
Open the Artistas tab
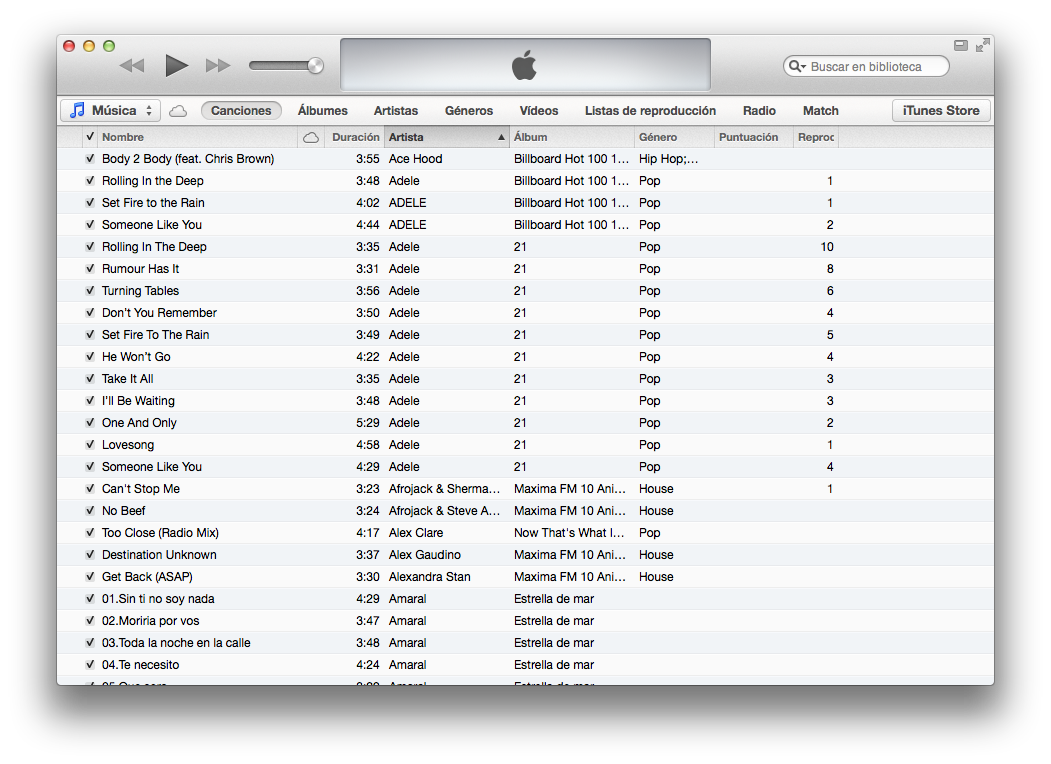point(396,111)
